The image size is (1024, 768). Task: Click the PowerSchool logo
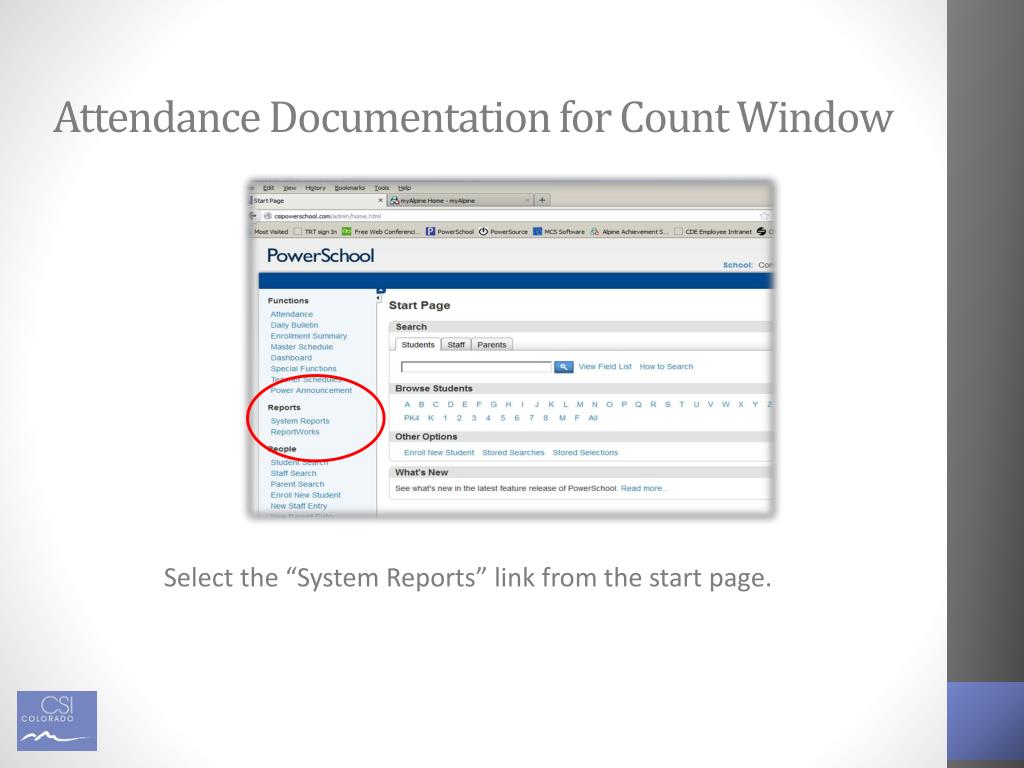click(x=321, y=255)
